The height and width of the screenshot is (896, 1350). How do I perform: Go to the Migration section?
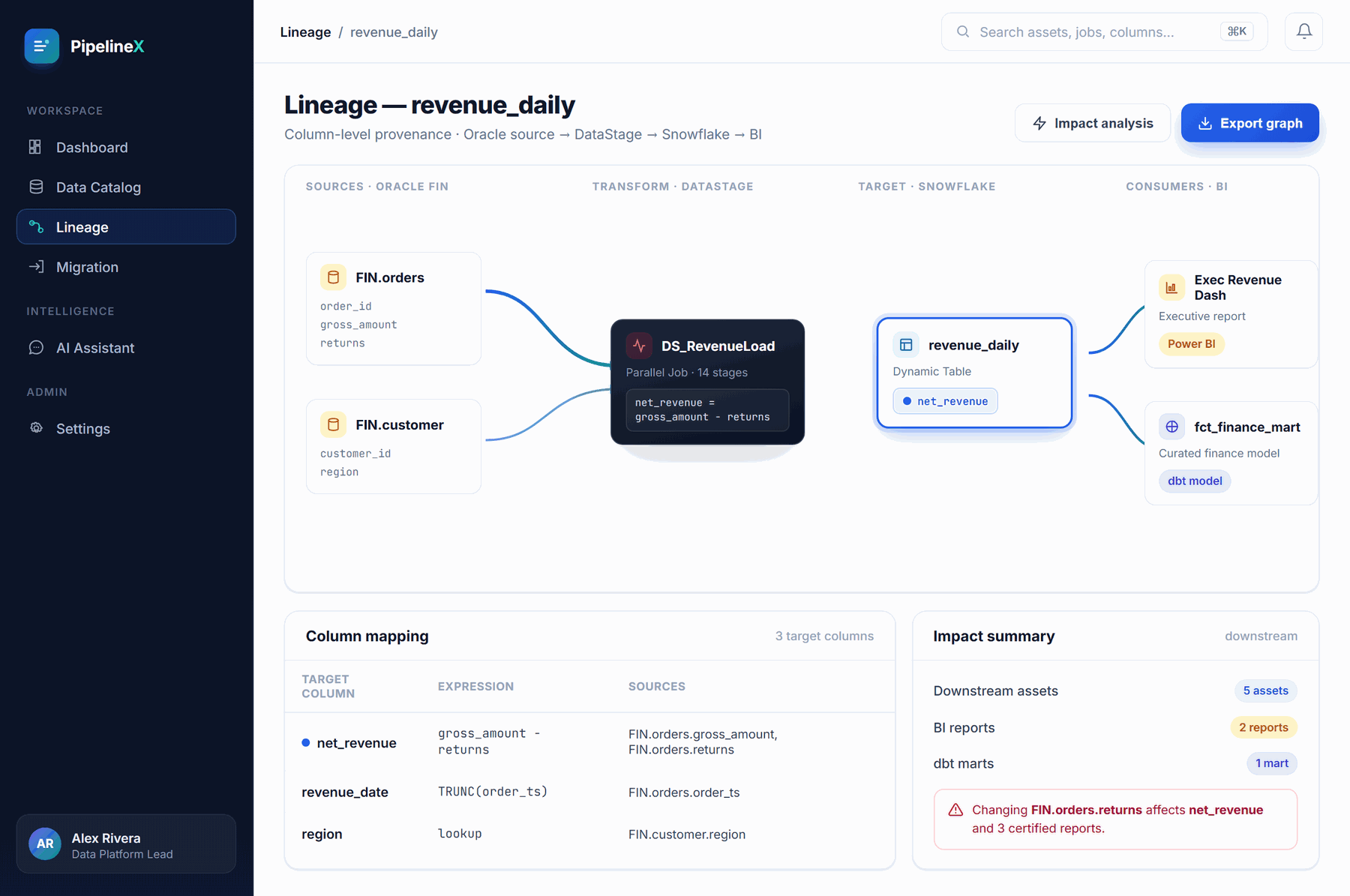click(126, 267)
